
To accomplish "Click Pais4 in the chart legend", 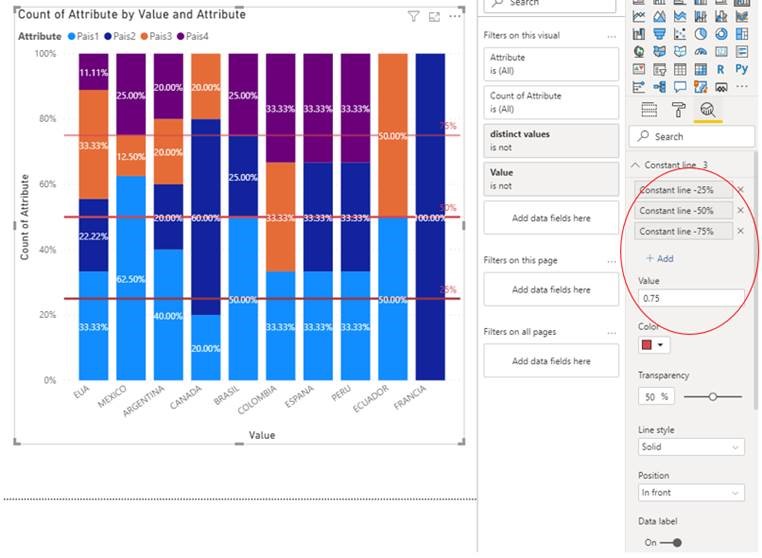I will pyautogui.click(x=193, y=36).
